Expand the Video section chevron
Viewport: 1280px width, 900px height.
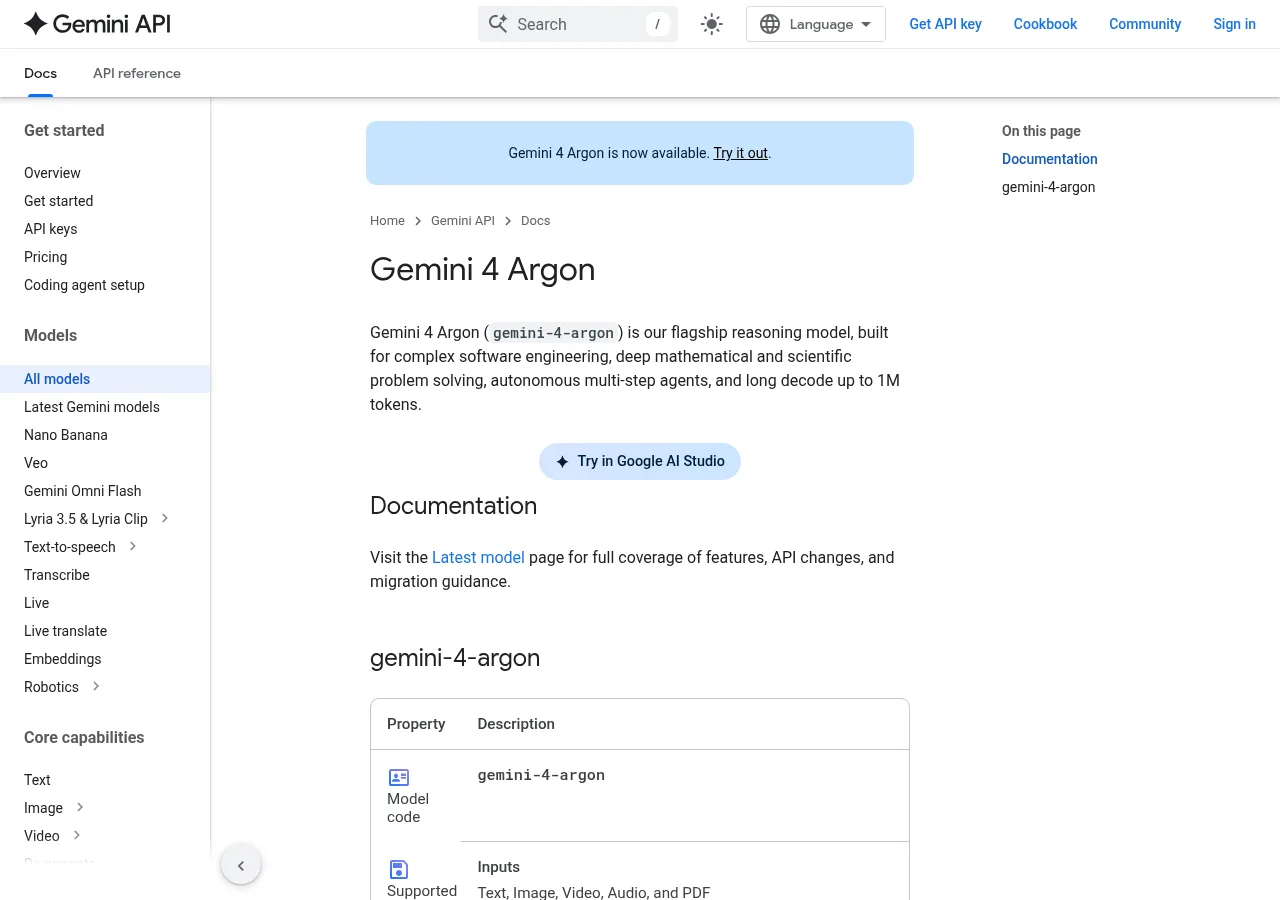(77, 835)
